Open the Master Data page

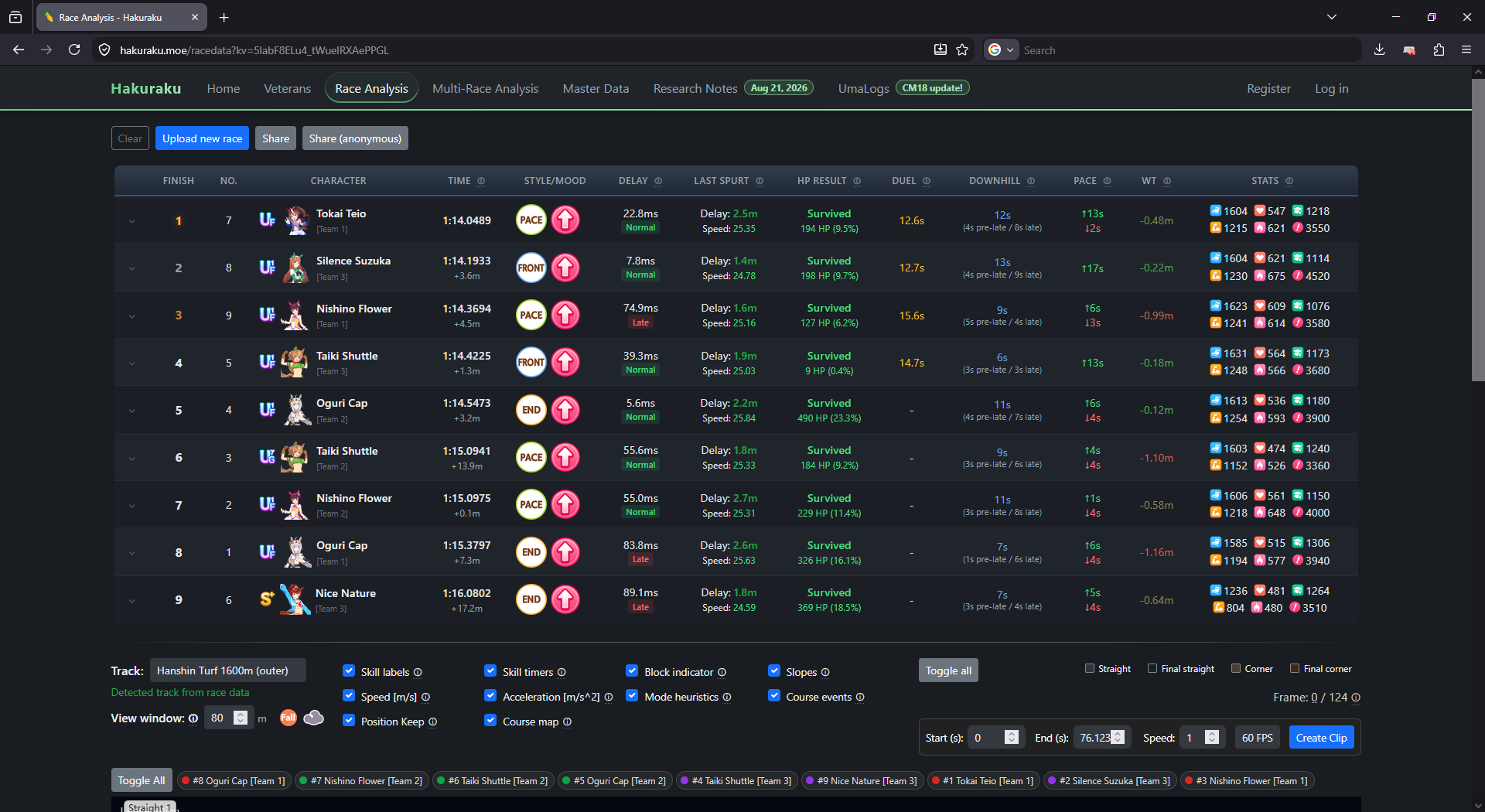(596, 89)
